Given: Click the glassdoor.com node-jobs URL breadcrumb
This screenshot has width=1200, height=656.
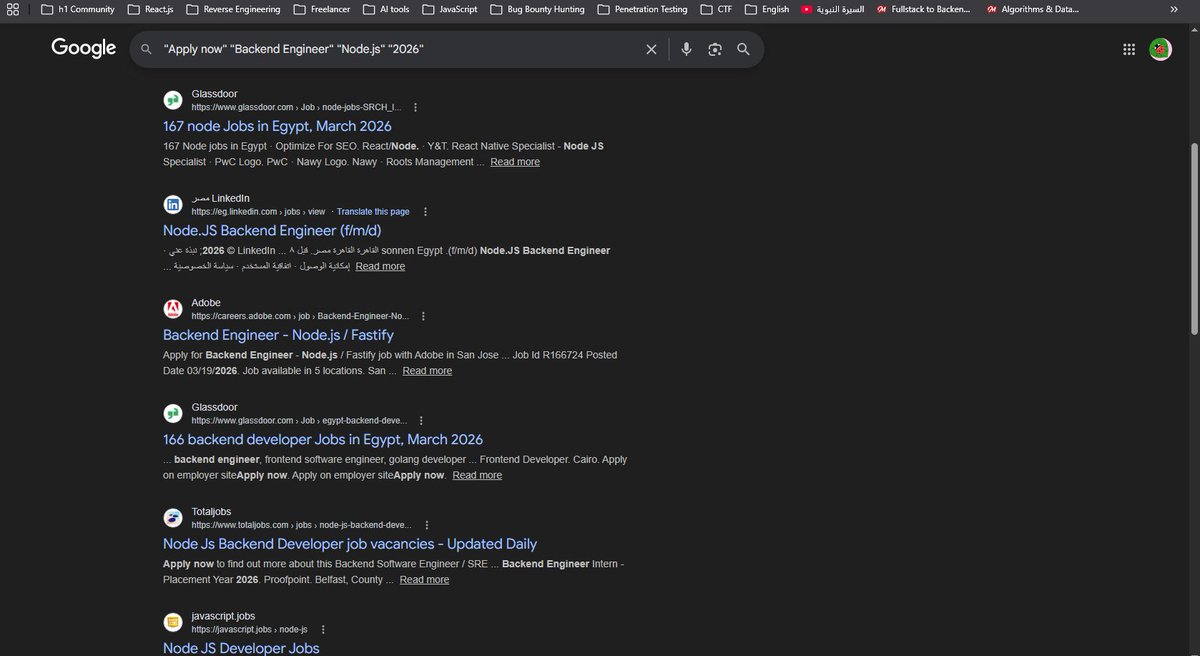Looking at the screenshot, I should pyautogui.click(x=296, y=107).
